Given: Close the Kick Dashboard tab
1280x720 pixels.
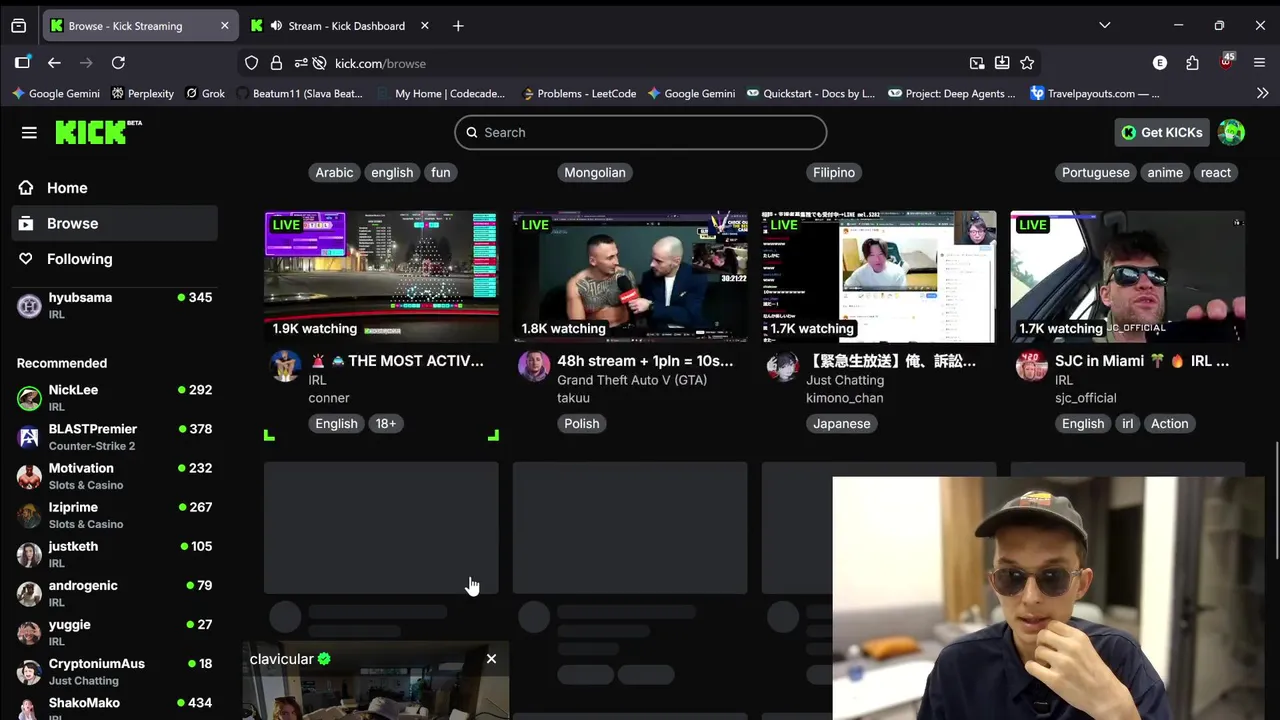Looking at the screenshot, I should coord(424,26).
